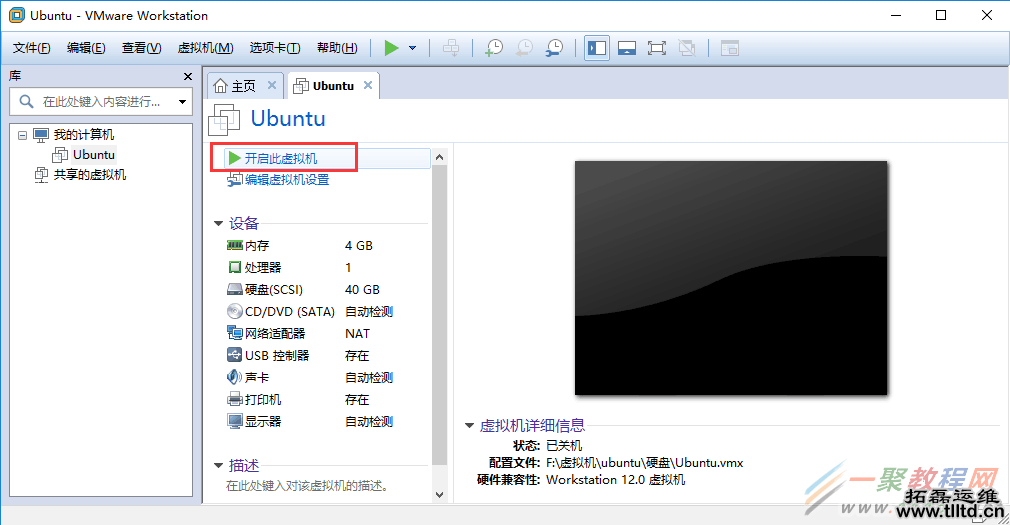Click the 已关机 status value
Image resolution: width=1010 pixels, height=525 pixels.
[x=564, y=446]
